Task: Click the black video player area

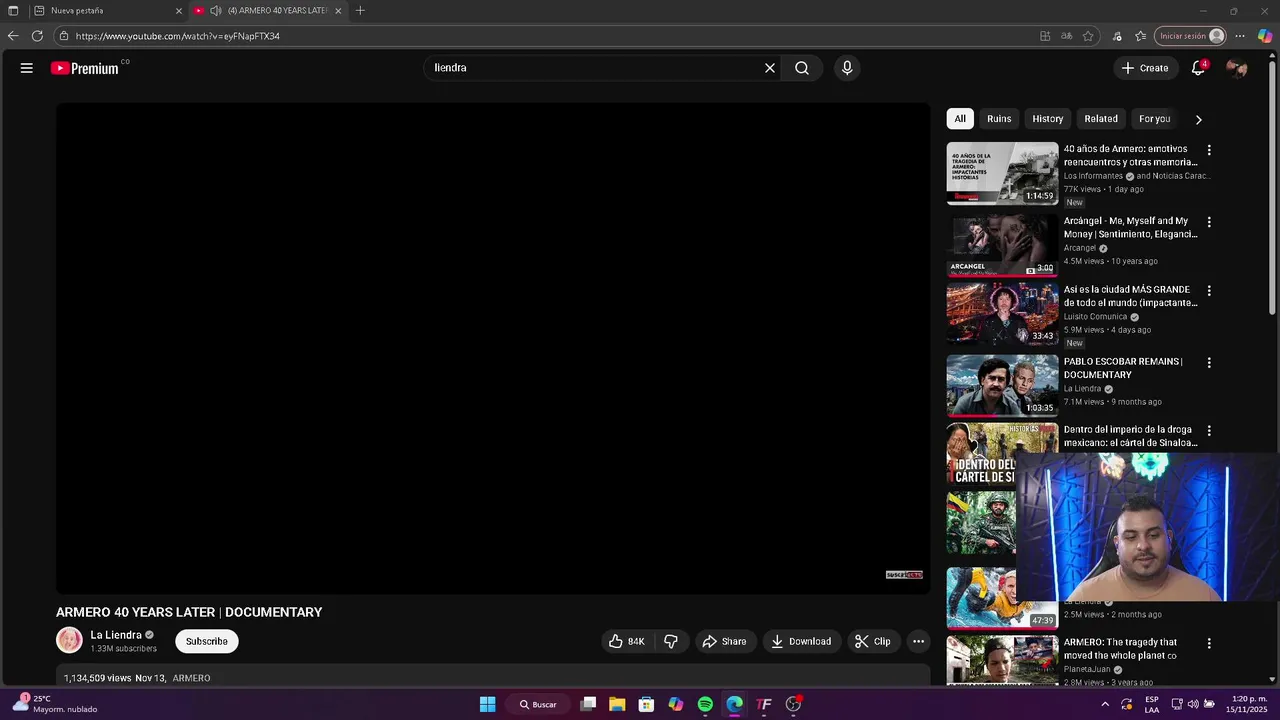Action: pos(493,348)
